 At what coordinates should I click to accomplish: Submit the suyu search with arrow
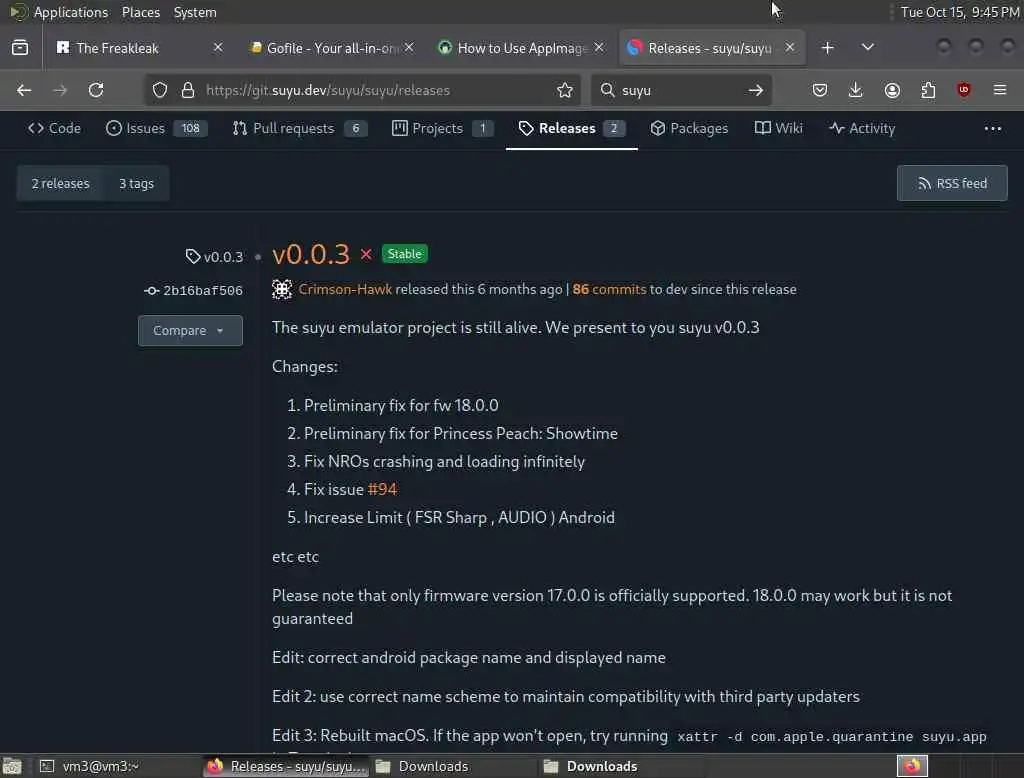click(x=756, y=90)
